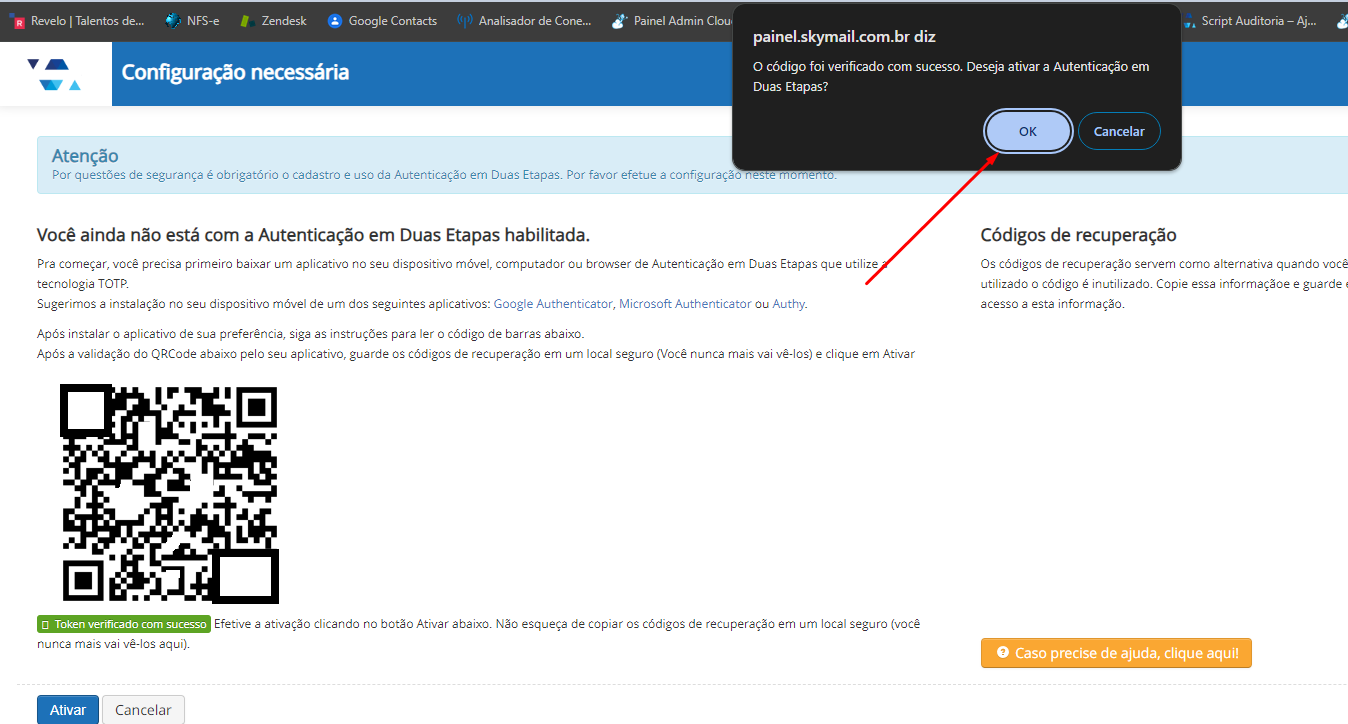Open the Google Authenticator link

(553, 303)
